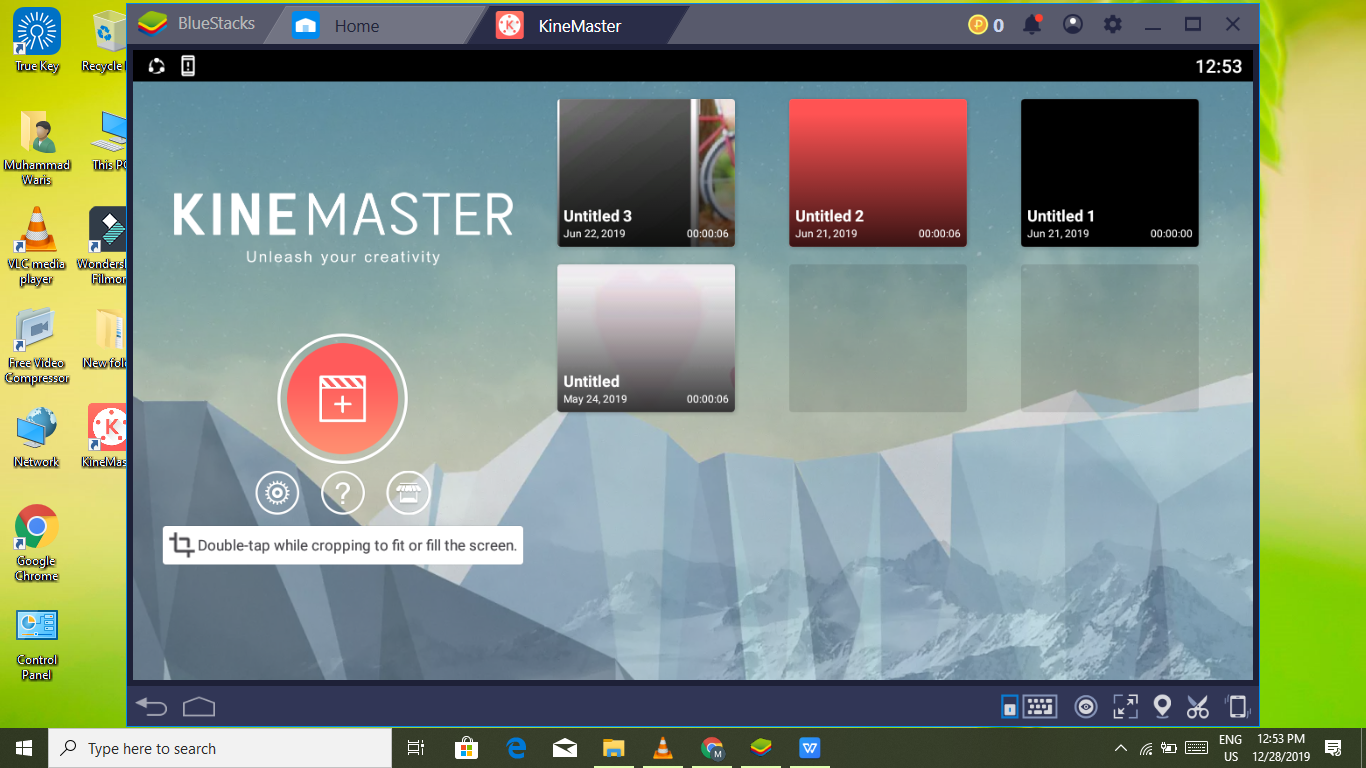The height and width of the screenshot is (768, 1366).
Task: Open the Untitled 2 project
Action: [878, 172]
